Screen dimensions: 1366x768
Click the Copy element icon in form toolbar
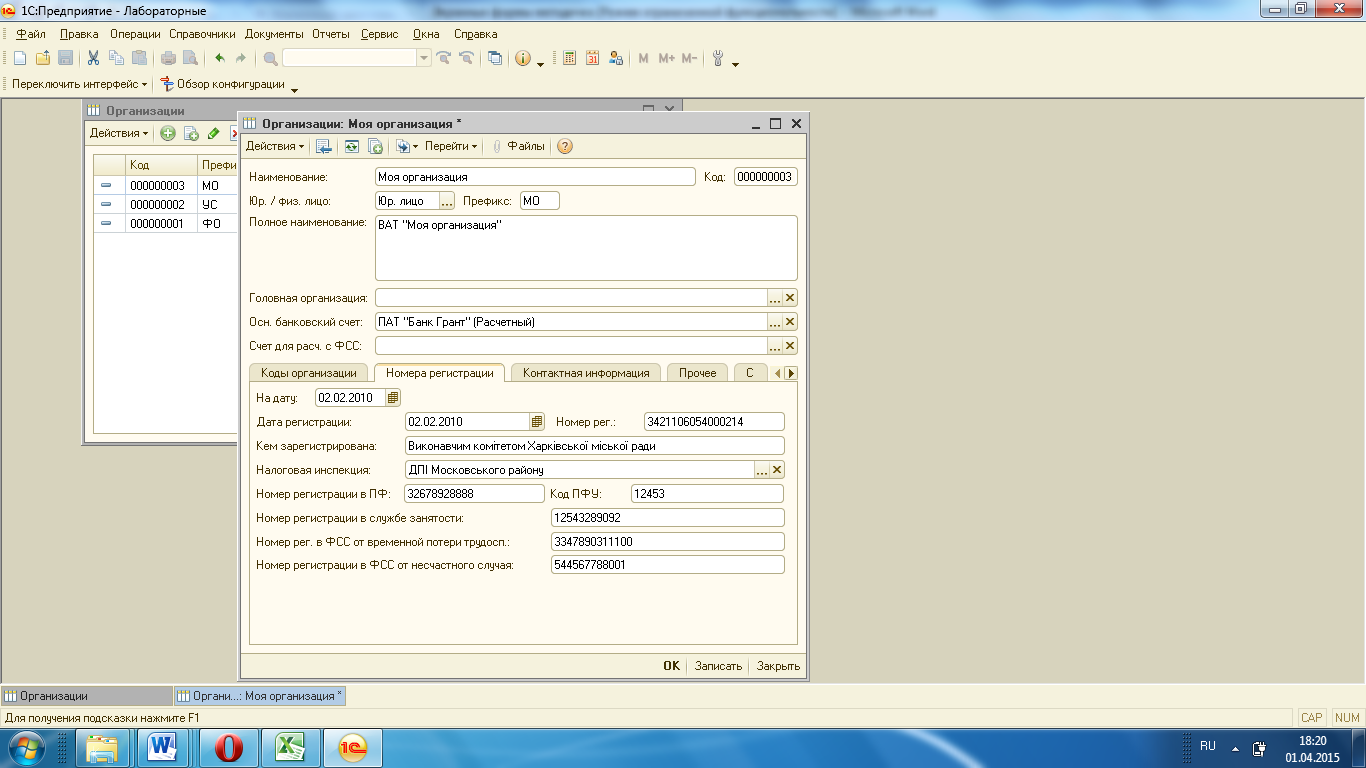(x=375, y=146)
